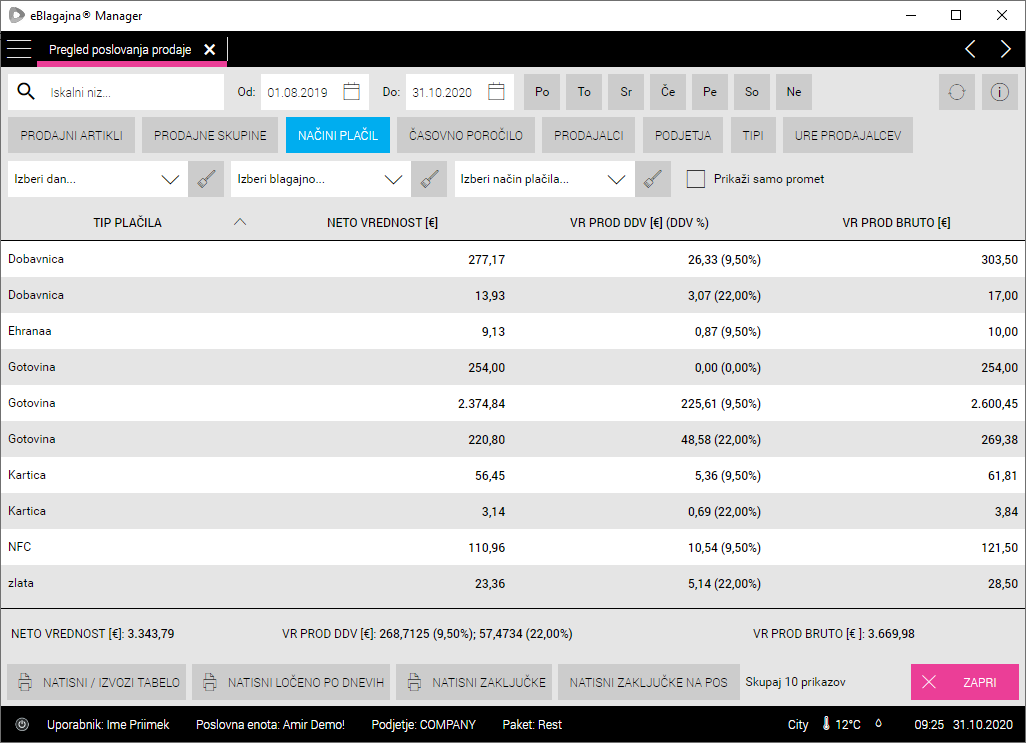The height and width of the screenshot is (743, 1026).
Task: Click printer icon on Natisni ločeno po dnevih
Action: pos(209,682)
